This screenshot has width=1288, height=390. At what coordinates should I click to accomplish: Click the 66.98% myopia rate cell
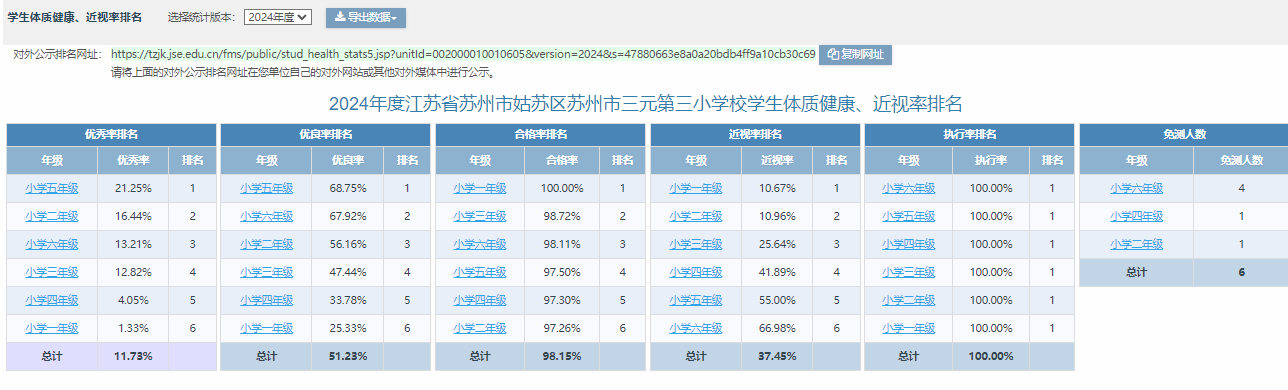776,328
